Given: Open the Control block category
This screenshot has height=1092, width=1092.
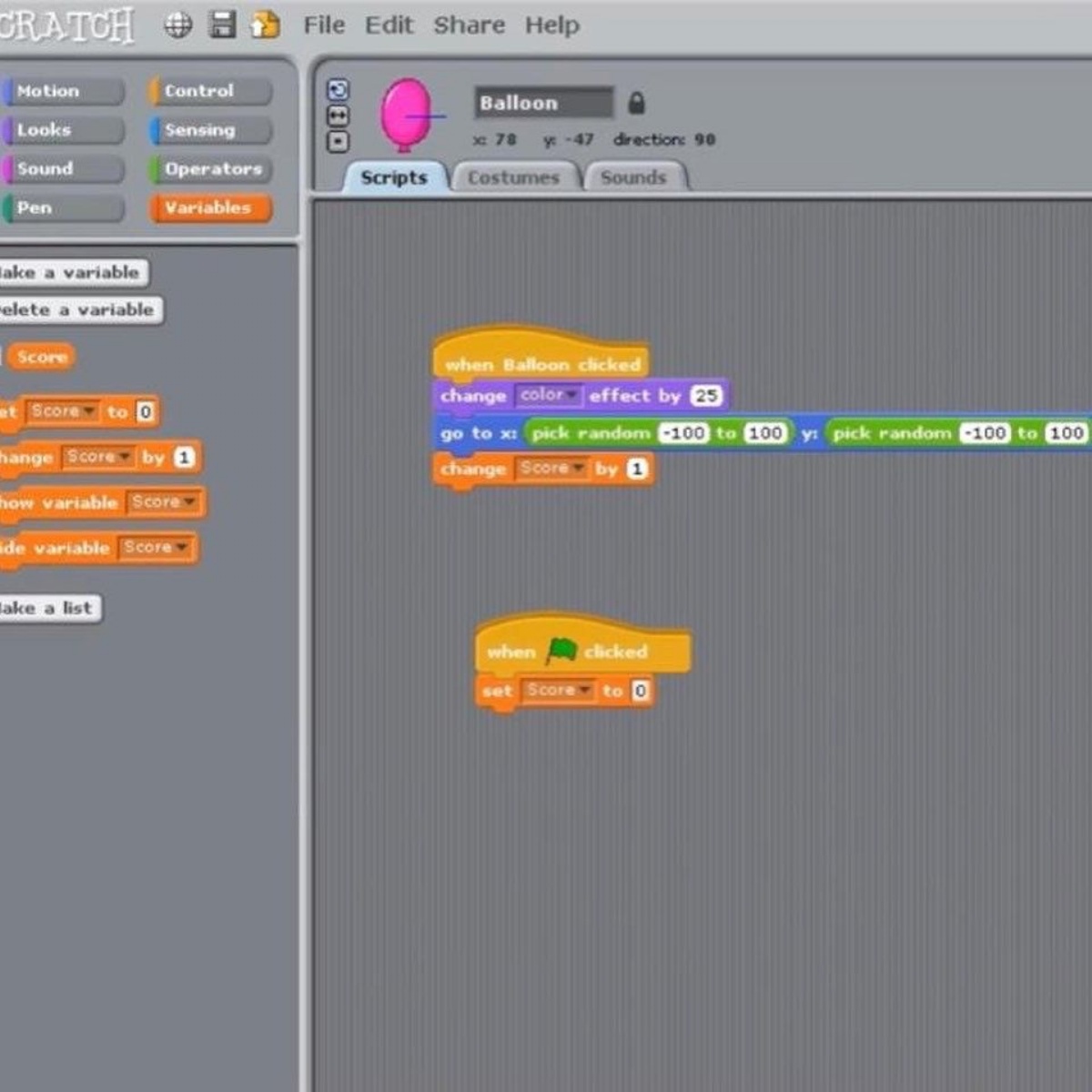Looking at the screenshot, I should pos(209,91).
